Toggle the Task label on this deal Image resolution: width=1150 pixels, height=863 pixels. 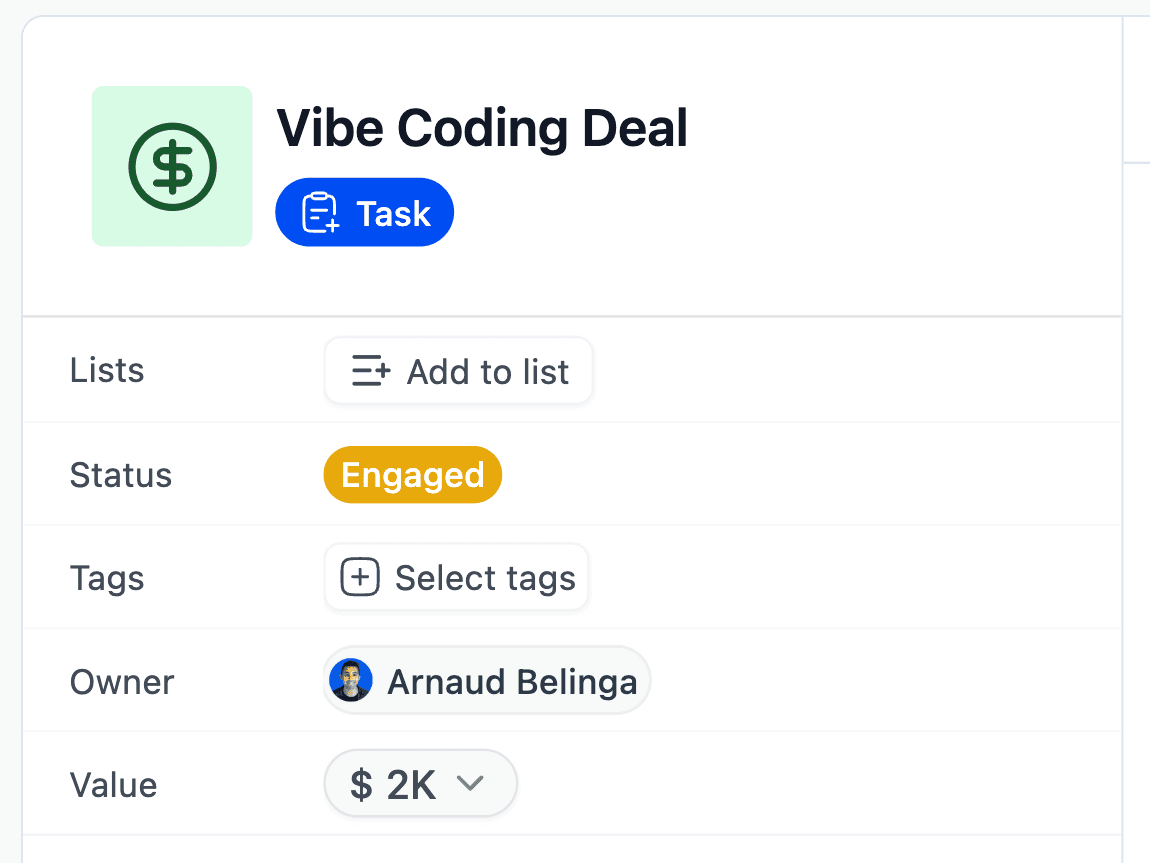[x=364, y=212]
